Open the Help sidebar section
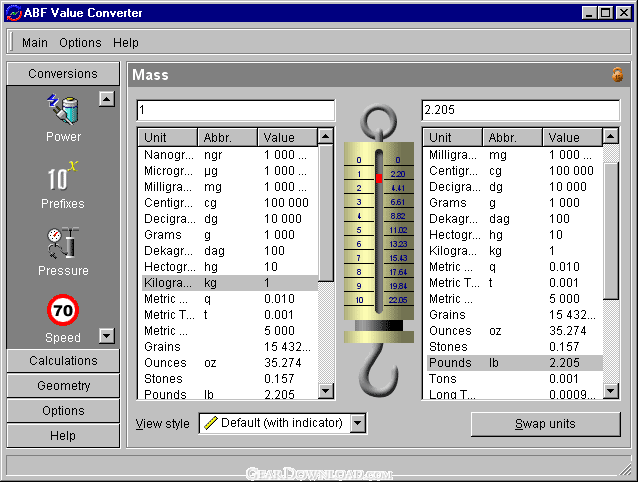This screenshot has height=482, width=638. point(63,436)
